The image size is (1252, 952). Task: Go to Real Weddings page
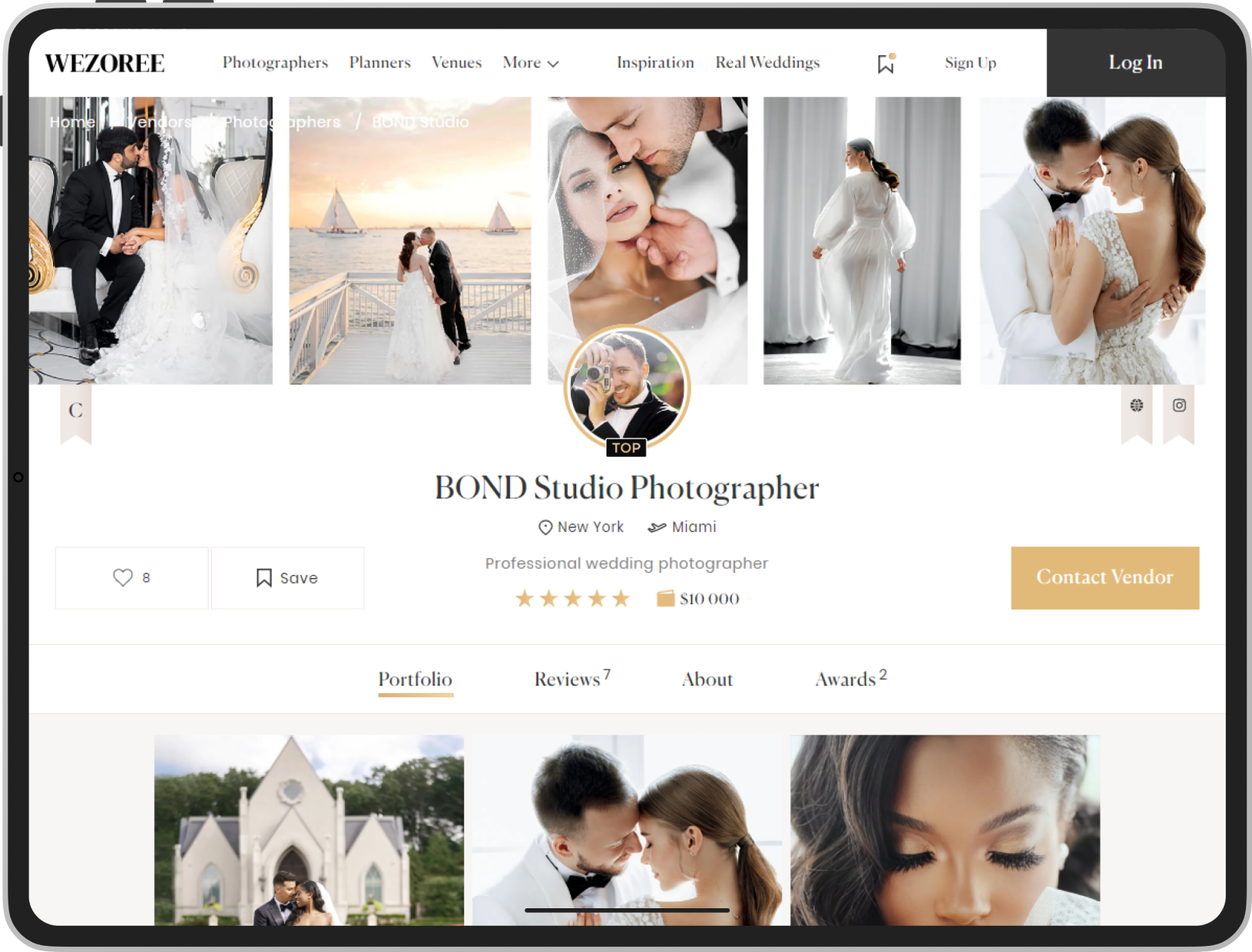pyautogui.click(x=767, y=63)
